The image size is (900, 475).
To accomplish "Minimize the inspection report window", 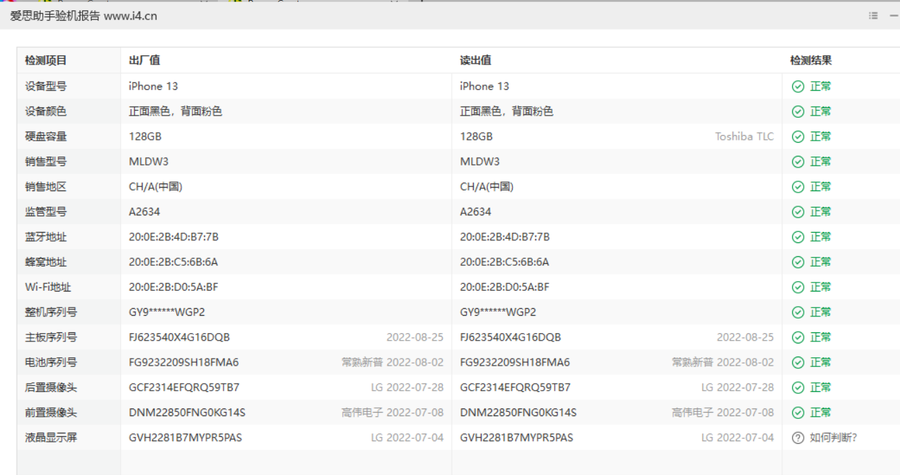I will (x=895, y=16).
